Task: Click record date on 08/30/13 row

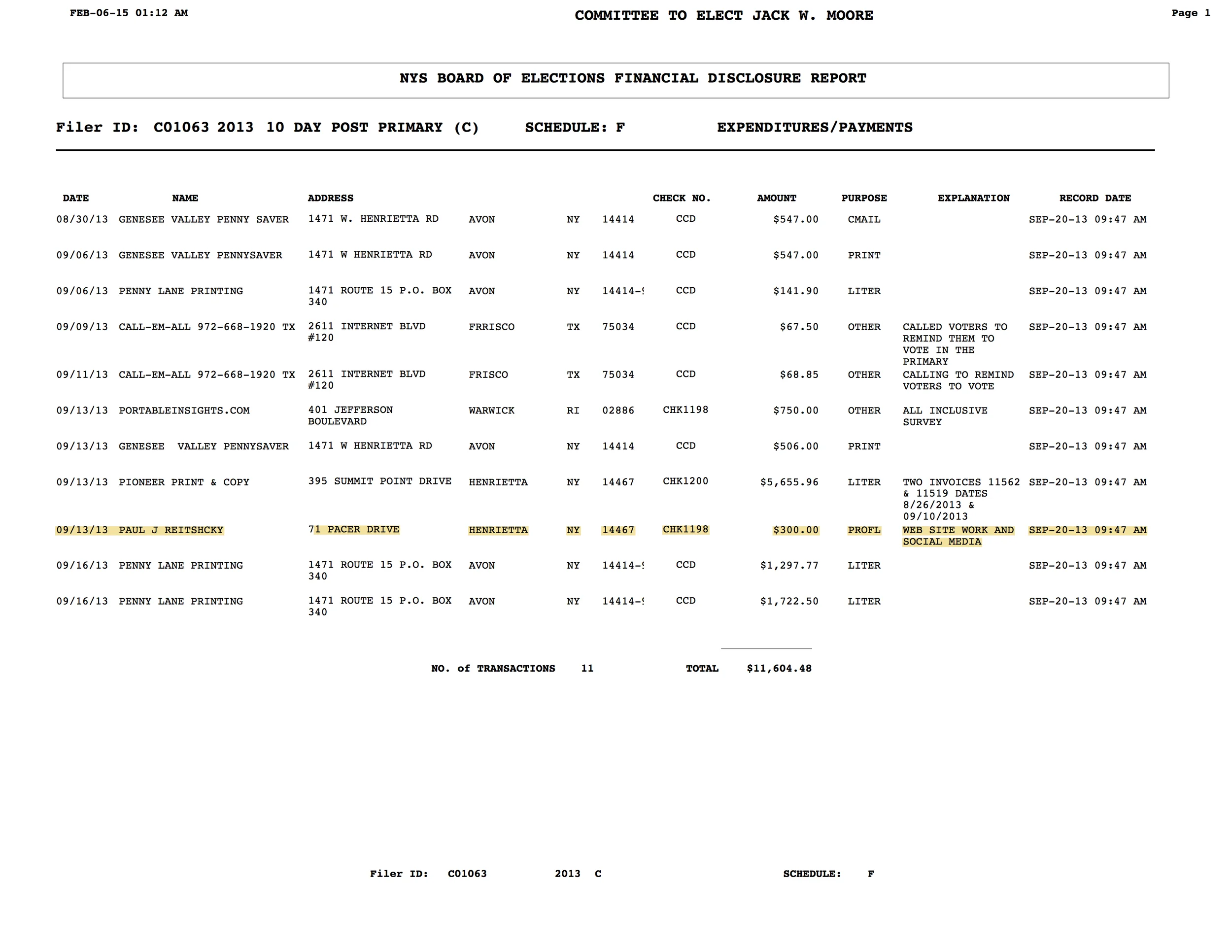Action: [x=1088, y=219]
